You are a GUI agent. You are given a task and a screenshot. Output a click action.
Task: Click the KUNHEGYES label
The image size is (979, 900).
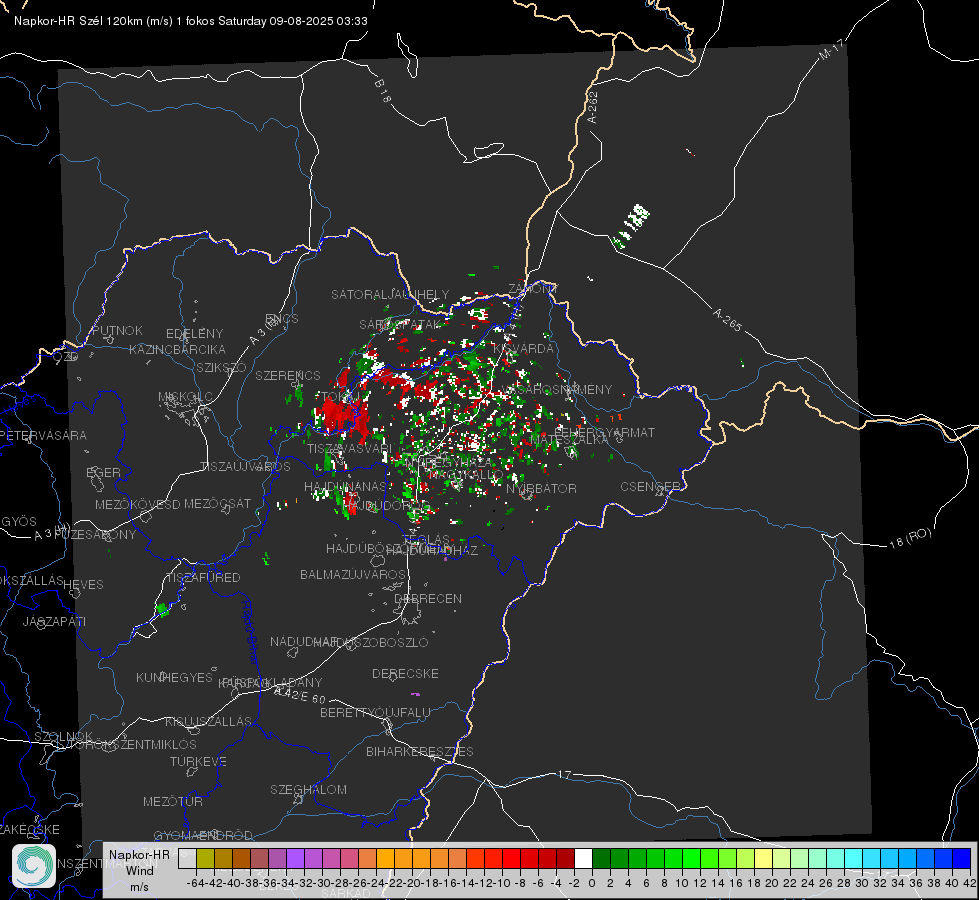[175, 677]
